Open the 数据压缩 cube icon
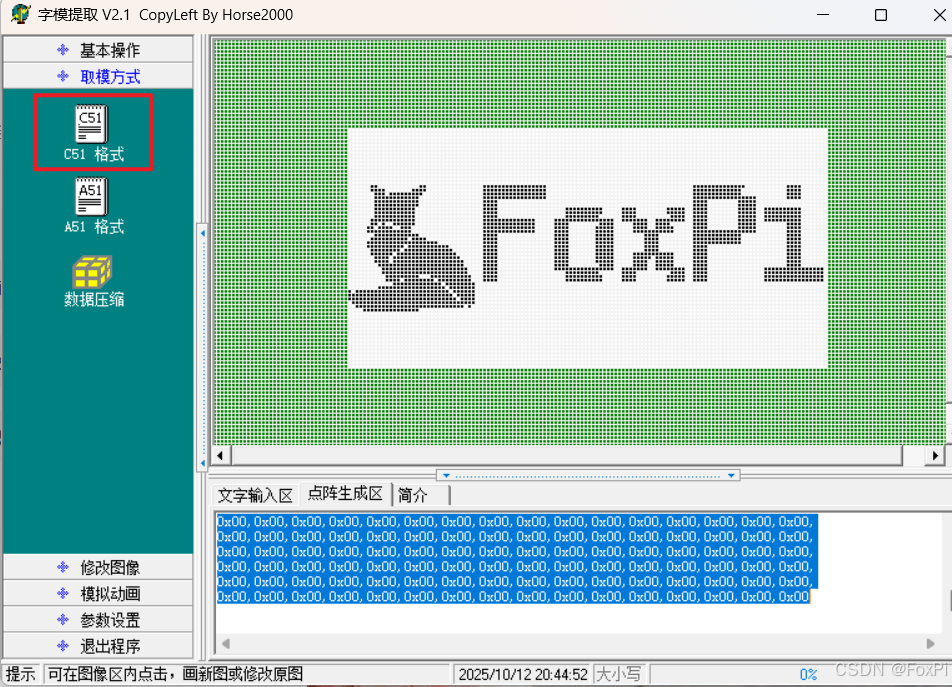 point(93,281)
